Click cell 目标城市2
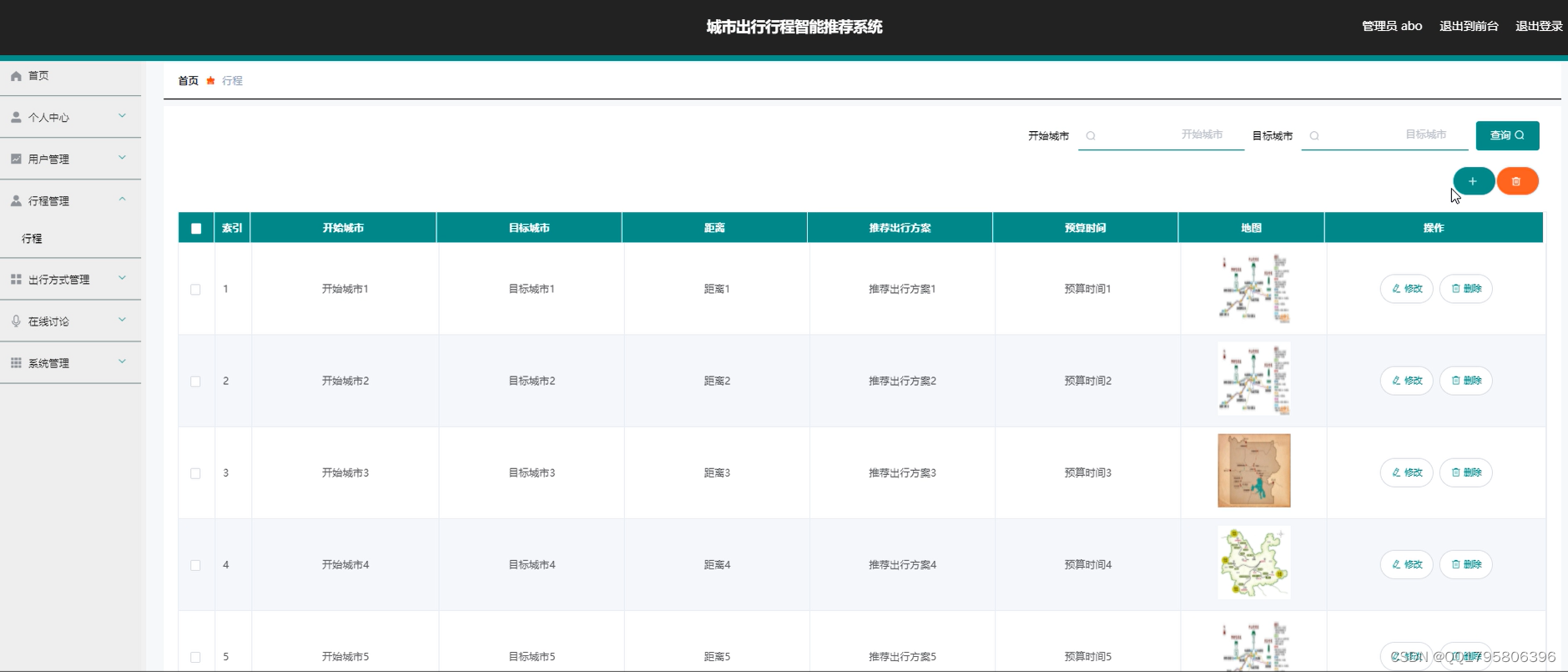1568x672 pixels. pos(532,381)
